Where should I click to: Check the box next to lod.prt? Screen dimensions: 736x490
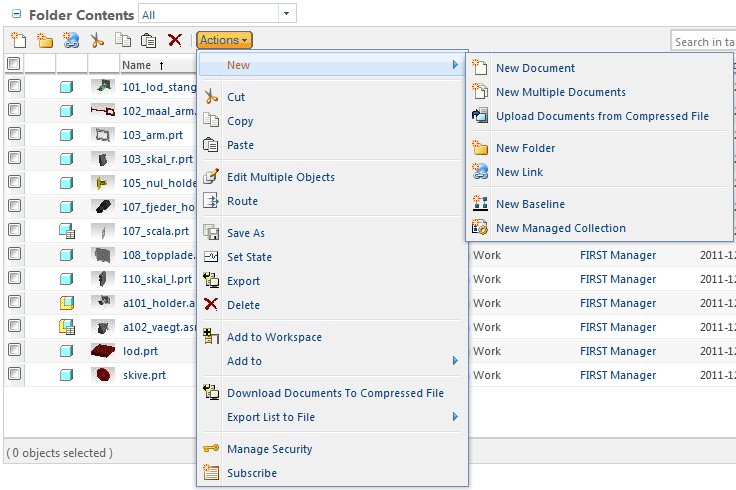[15, 349]
